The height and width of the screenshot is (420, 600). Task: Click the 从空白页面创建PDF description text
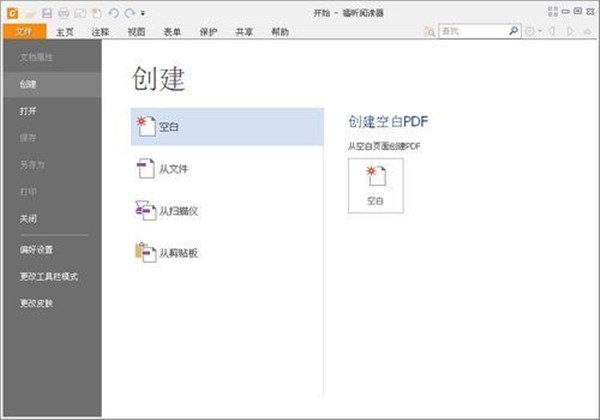point(384,146)
